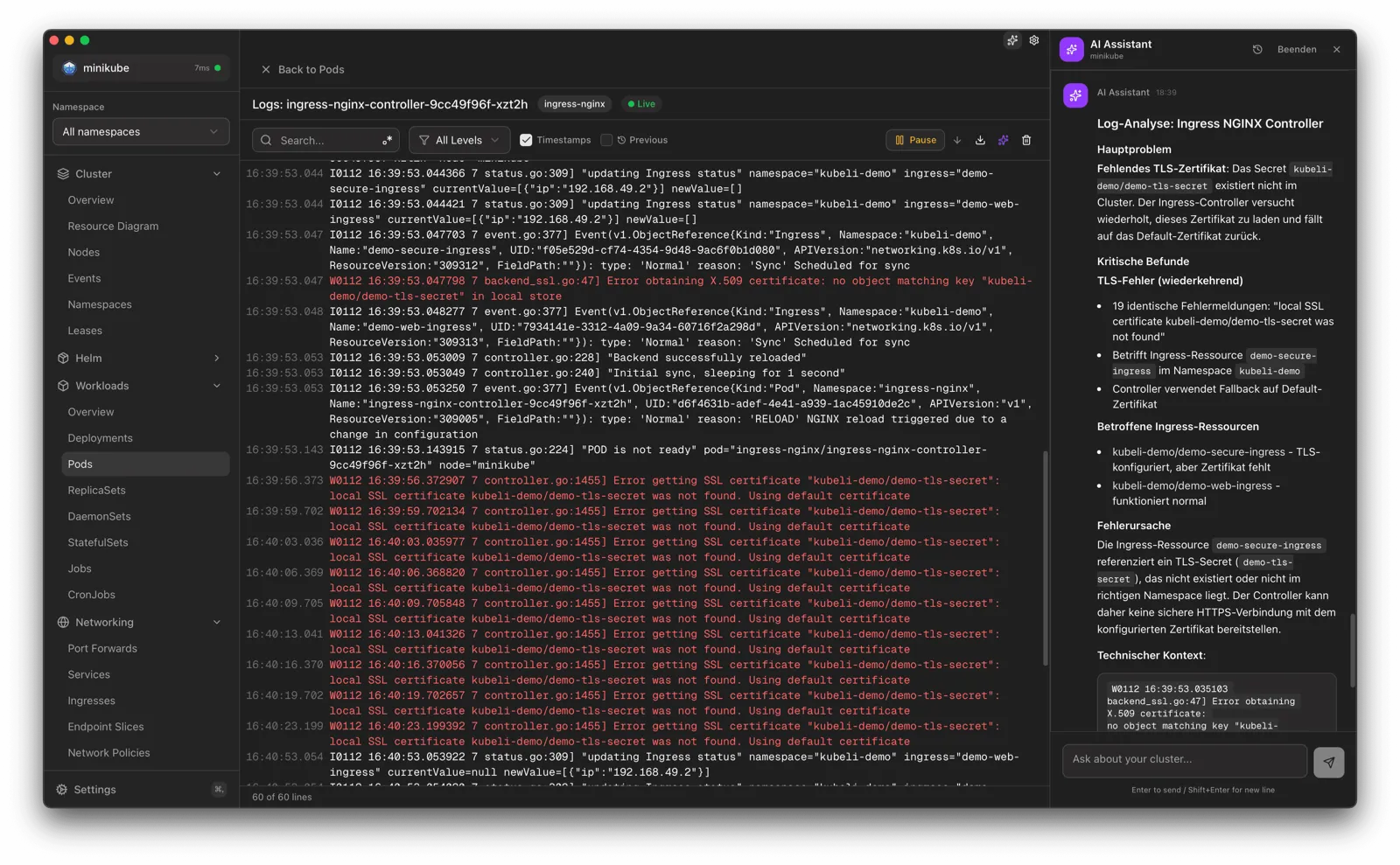This screenshot has width=1400, height=865.
Task: Collapse the Networking section chevron
Action: (216, 623)
